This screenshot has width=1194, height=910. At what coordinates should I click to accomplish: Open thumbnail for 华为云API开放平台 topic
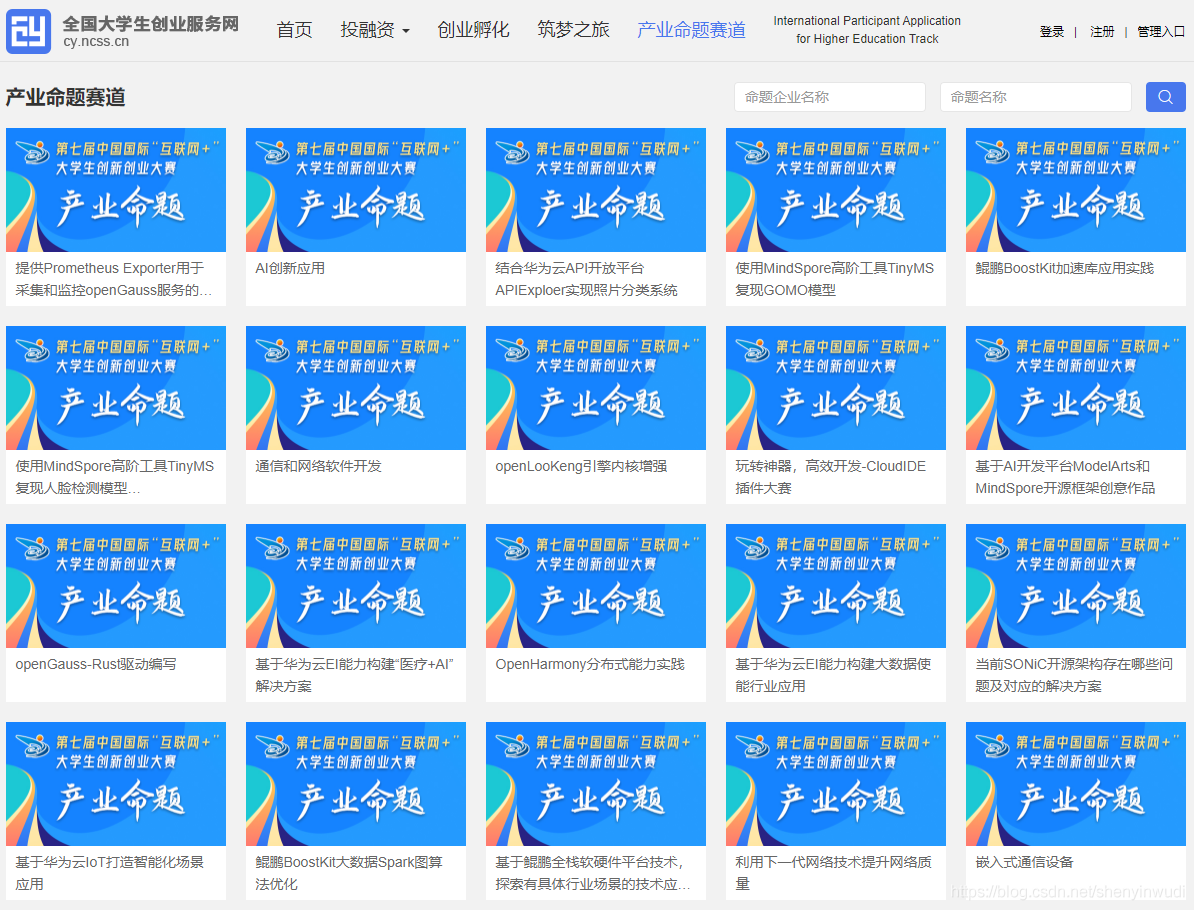(x=595, y=190)
